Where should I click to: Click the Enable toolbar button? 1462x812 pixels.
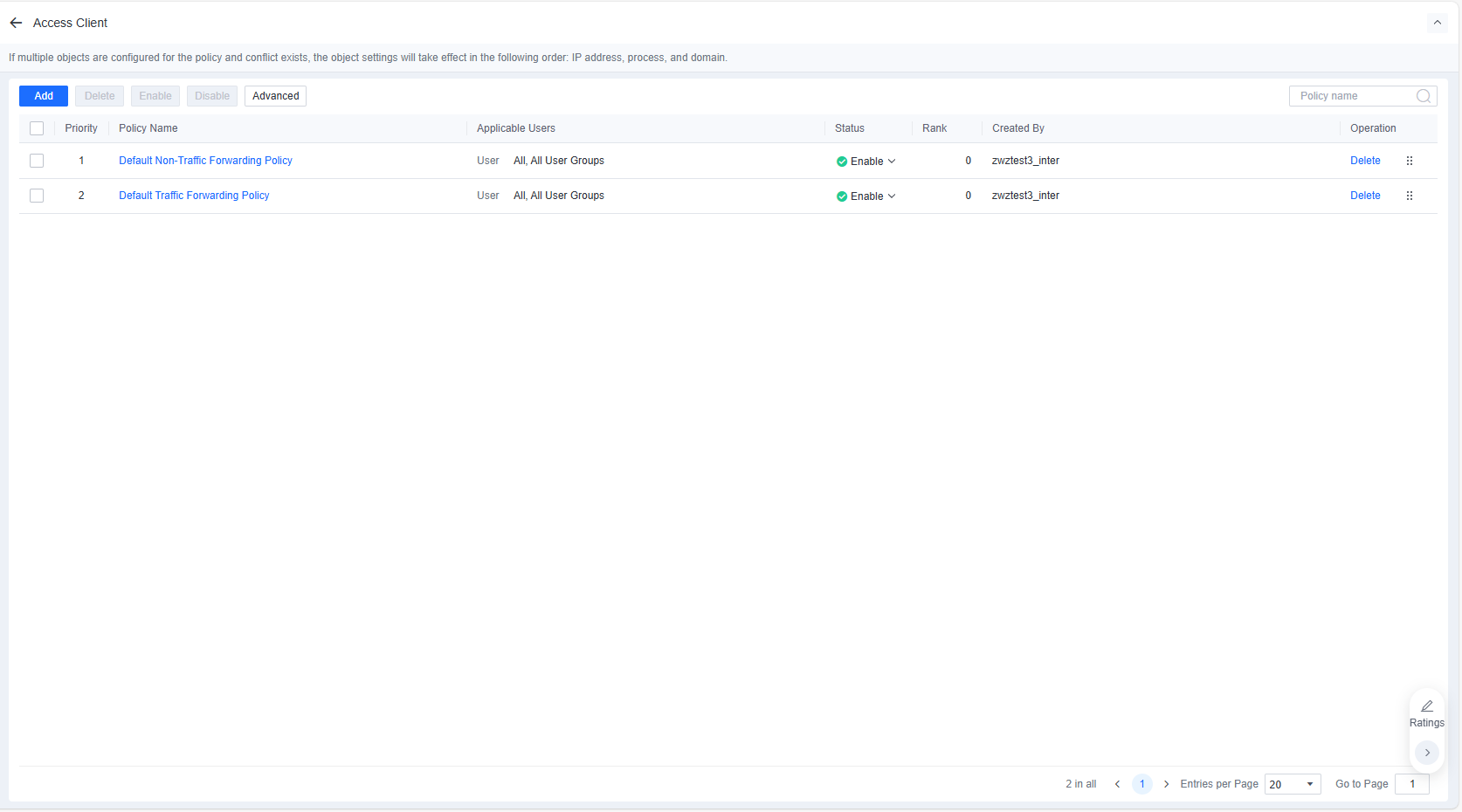point(155,96)
